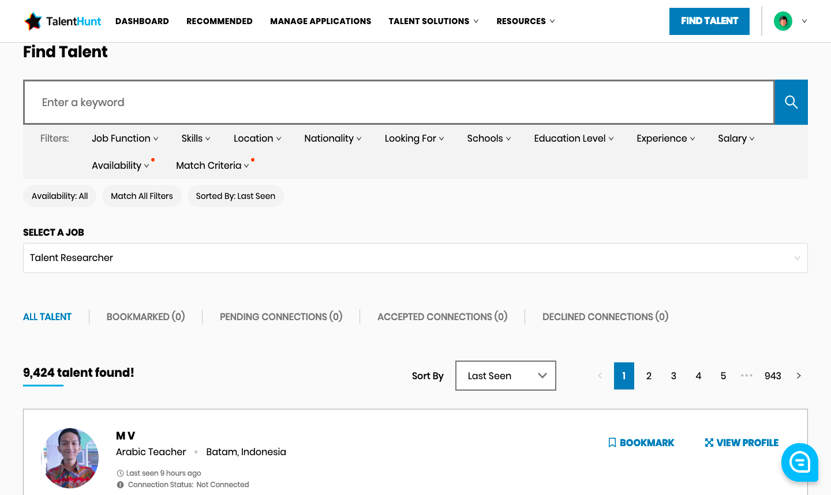Open the Pending Connections tab
This screenshot has height=495, width=831.
click(x=281, y=317)
